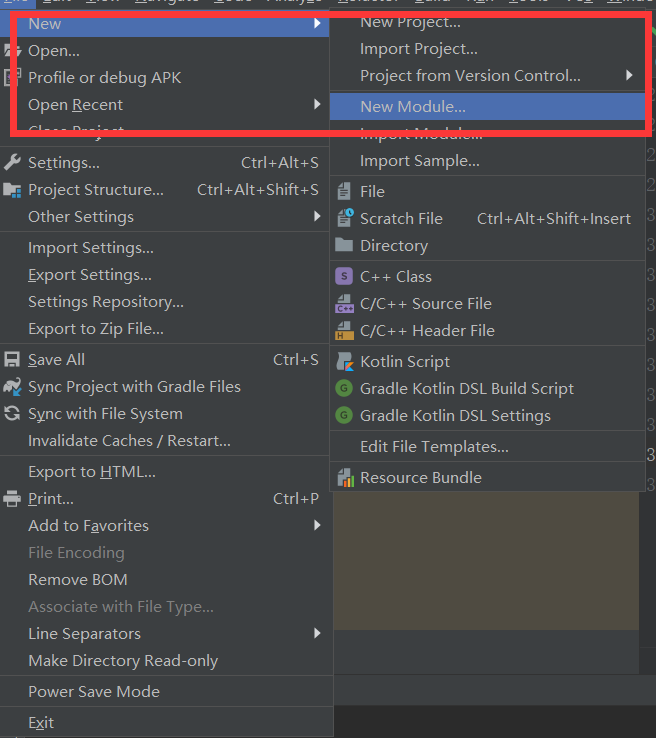This screenshot has height=738, width=656.
Task: Select Make Directory Read-only
Action: 122,661
